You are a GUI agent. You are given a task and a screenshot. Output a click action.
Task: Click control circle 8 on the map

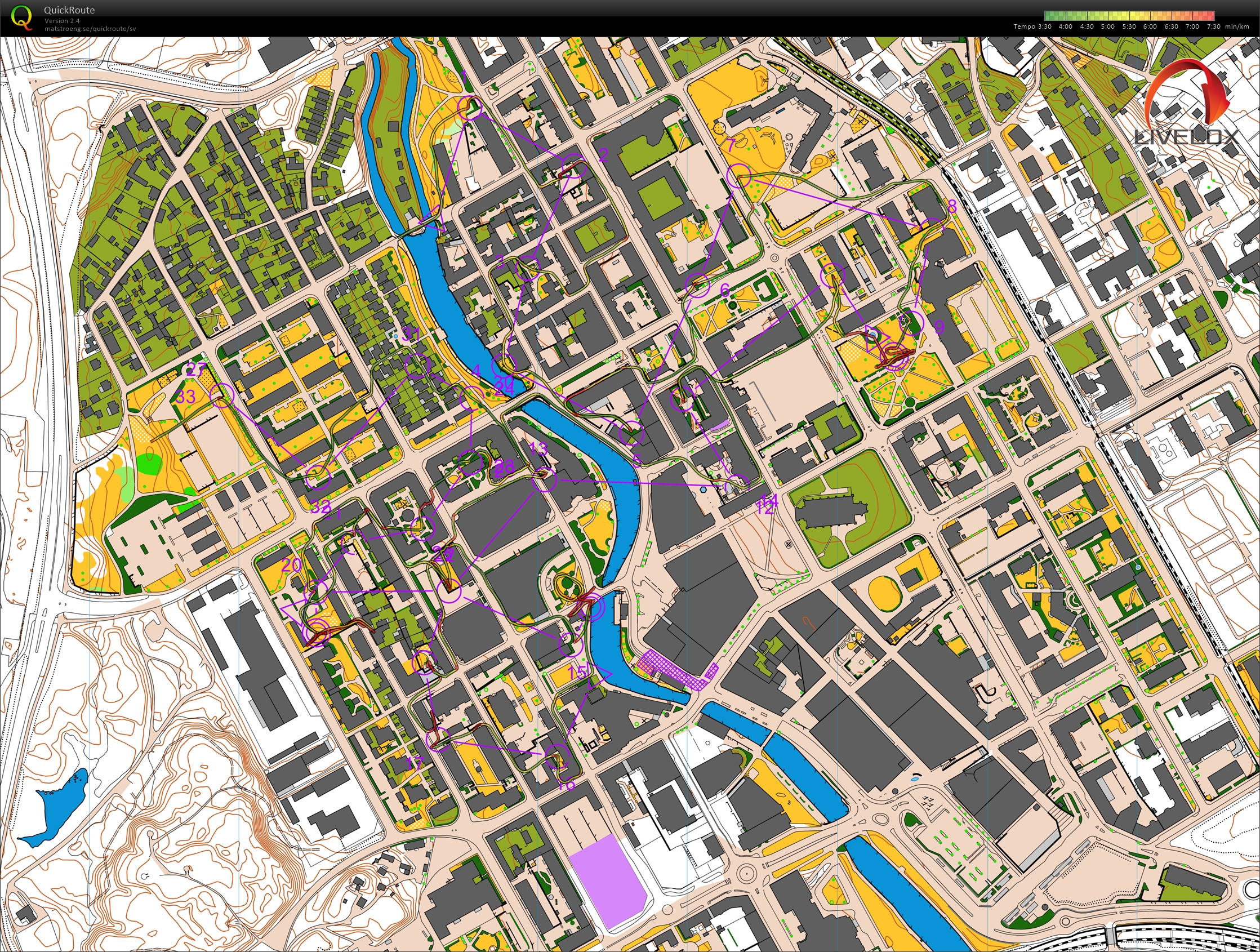932,230
